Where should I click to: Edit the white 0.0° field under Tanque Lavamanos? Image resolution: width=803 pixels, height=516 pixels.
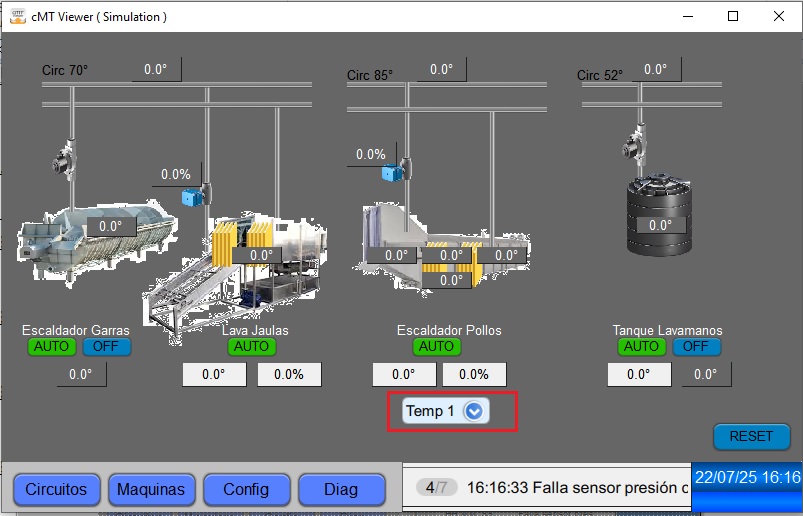pos(639,374)
